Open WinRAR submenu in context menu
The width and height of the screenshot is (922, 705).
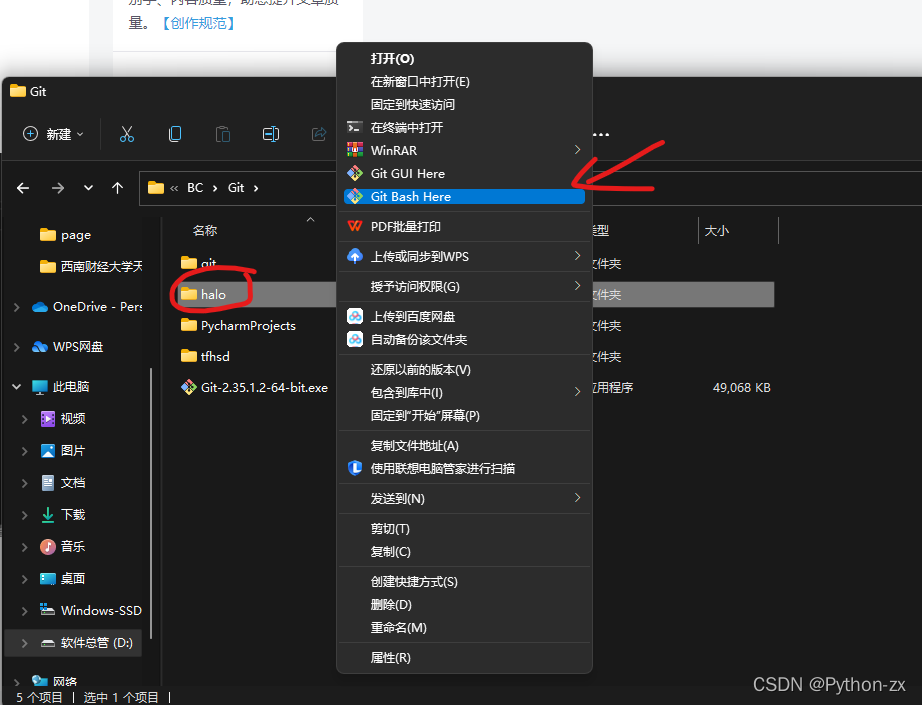coord(464,151)
